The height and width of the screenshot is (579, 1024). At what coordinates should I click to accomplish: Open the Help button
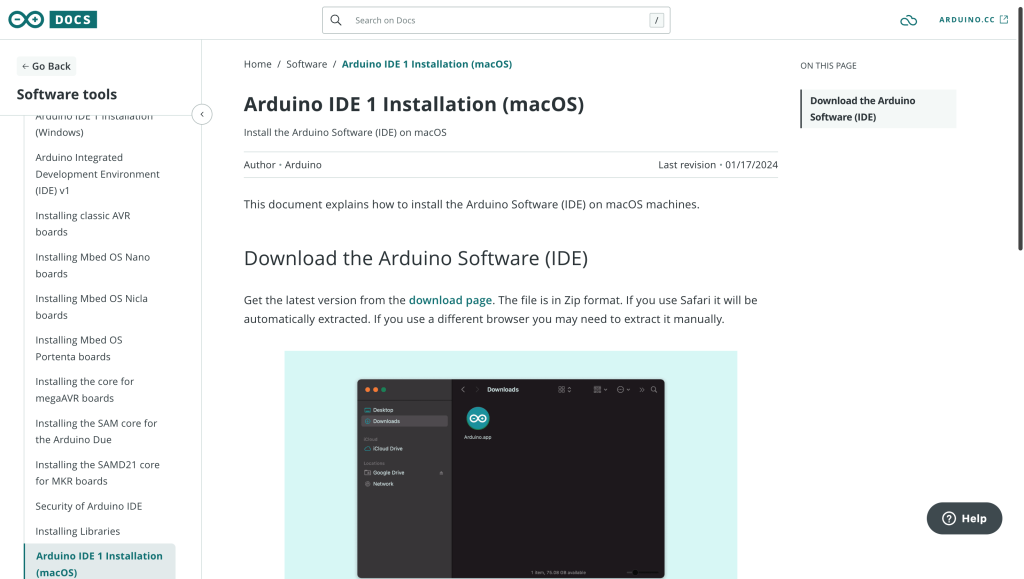(964, 518)
